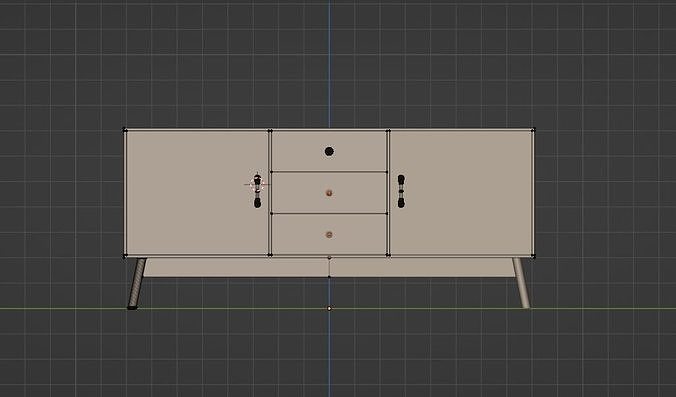
Task: Select the dark left cabinet leg
Action: click(137, 284)
